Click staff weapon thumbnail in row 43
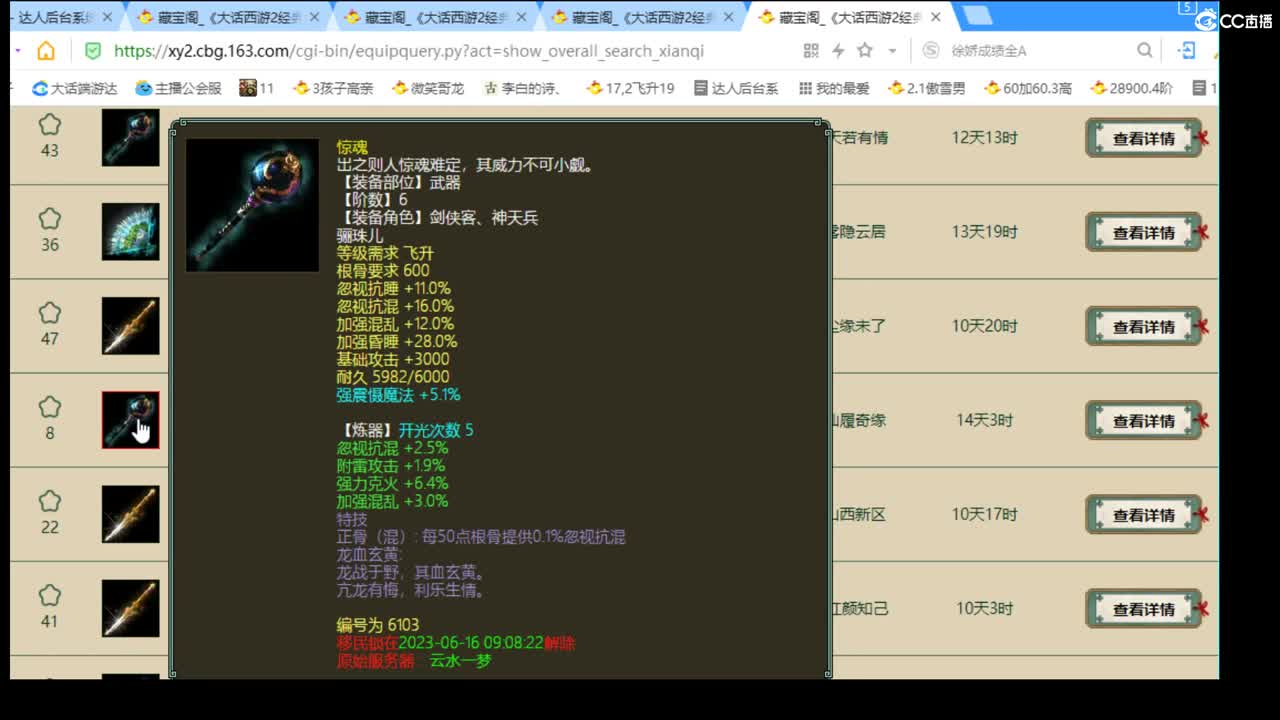The image size is (1280, 720). click(x=130, y=138)
